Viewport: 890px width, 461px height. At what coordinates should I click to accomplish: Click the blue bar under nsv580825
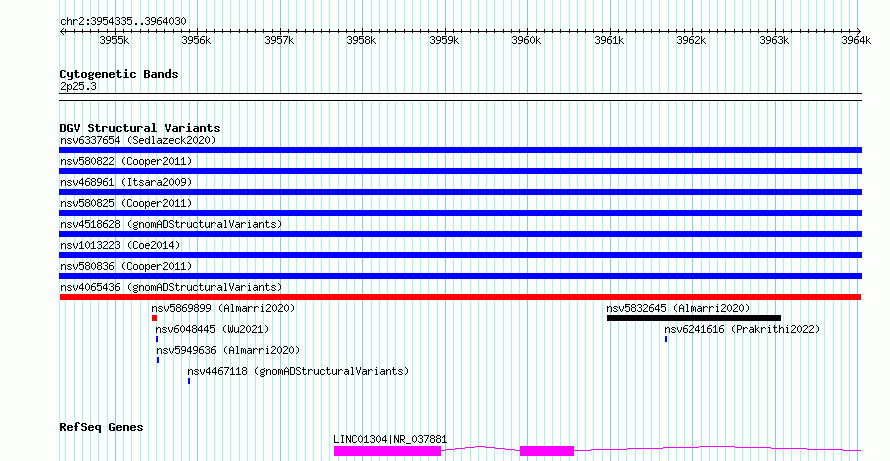pyautogui.click(x=460, y=213)
